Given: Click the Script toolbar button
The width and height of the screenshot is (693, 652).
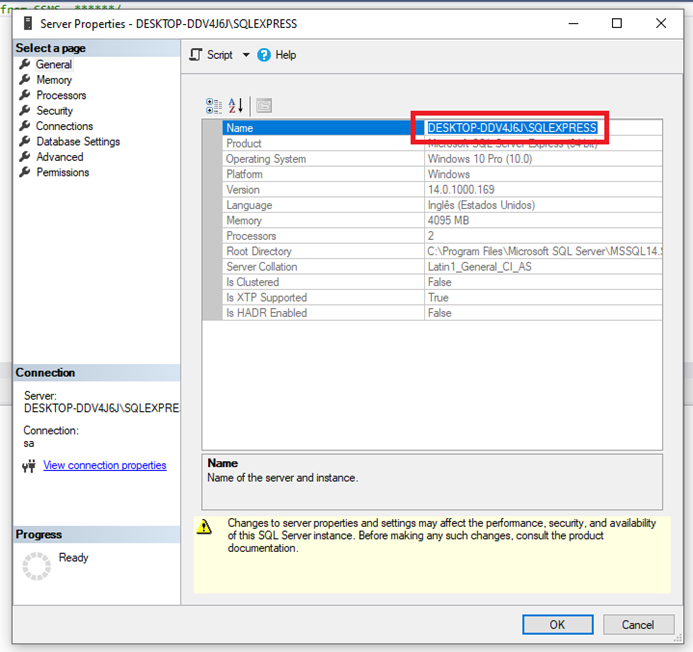Looking at the screenshot, I should click(211, 55).
